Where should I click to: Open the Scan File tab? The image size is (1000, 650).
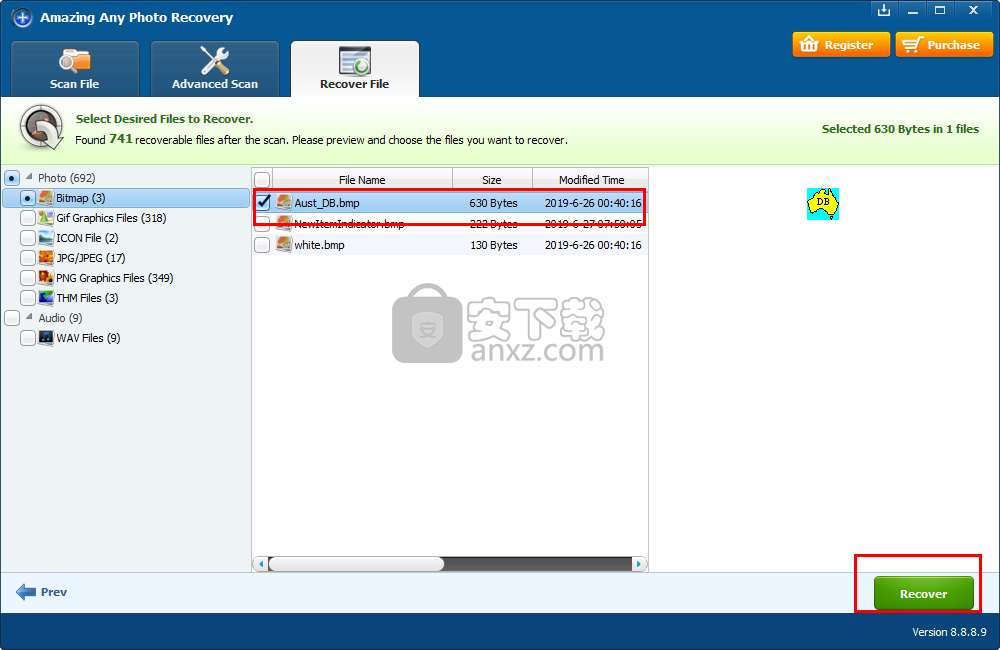pyautogui.click(x=75, y=69)
